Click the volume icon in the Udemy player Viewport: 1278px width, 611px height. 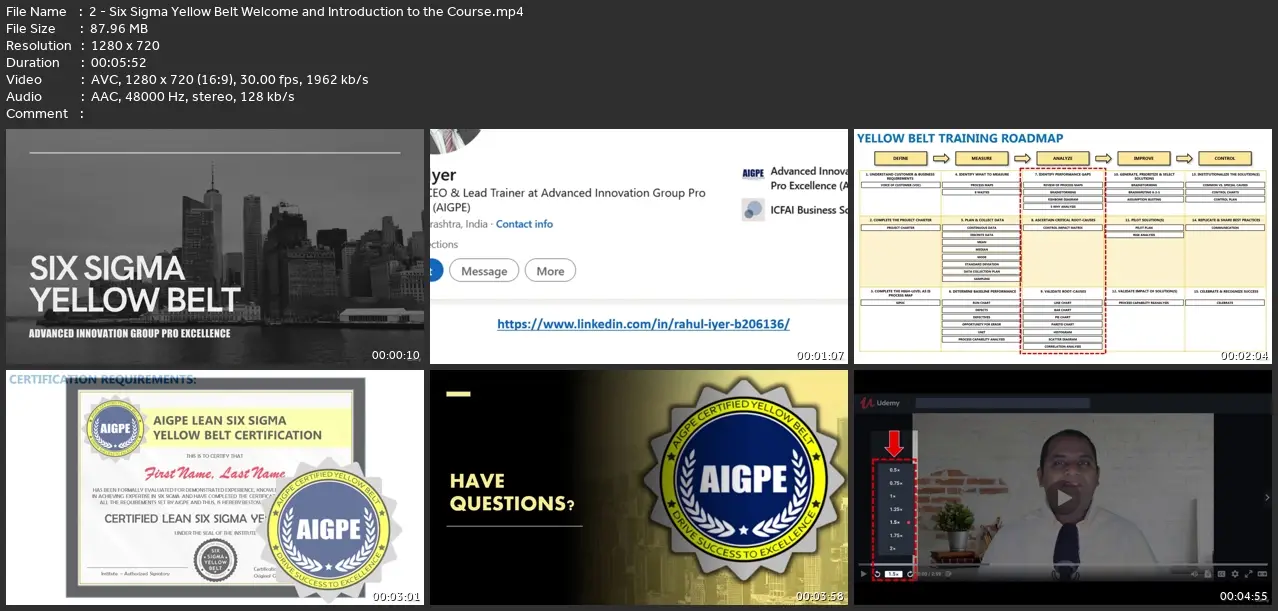1194,574
